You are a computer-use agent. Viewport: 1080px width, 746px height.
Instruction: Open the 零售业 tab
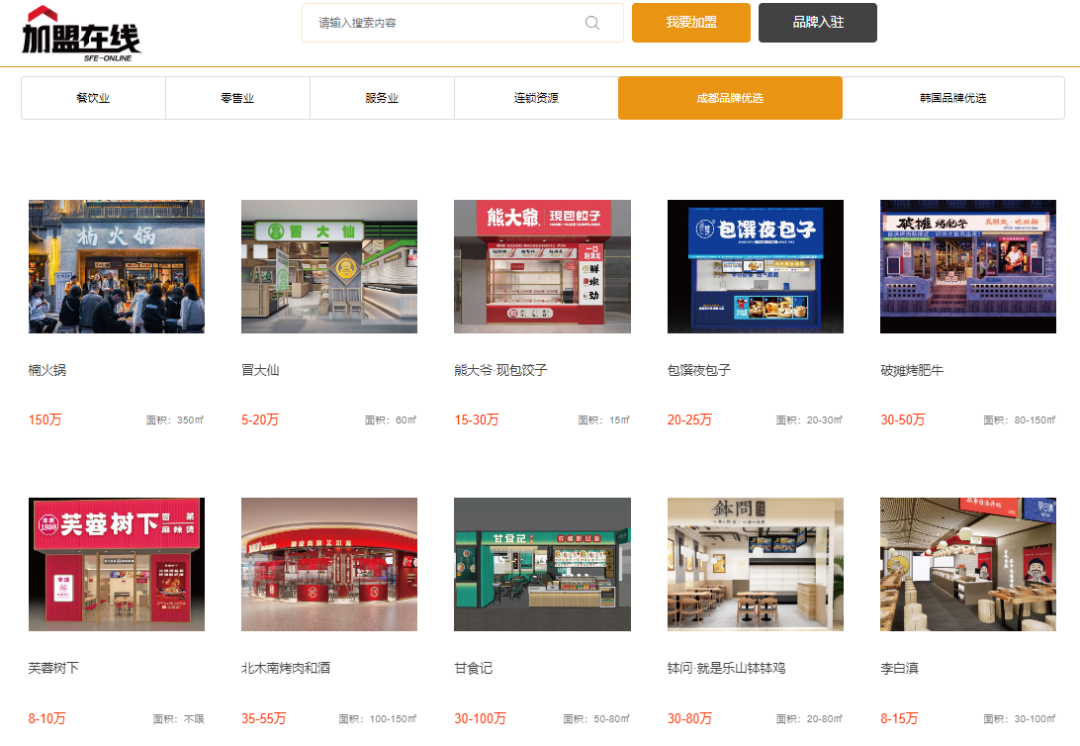[x=238, y=98]
